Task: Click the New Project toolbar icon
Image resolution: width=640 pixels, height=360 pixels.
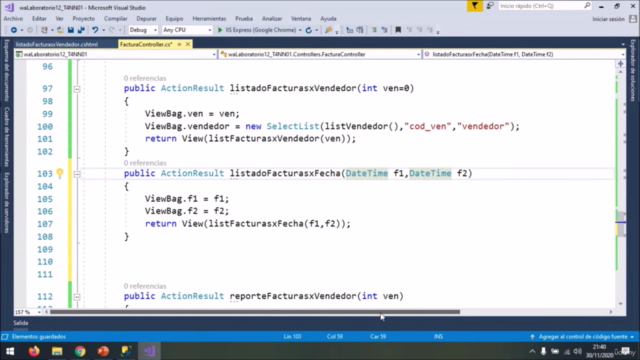Action: click(44, 30)
